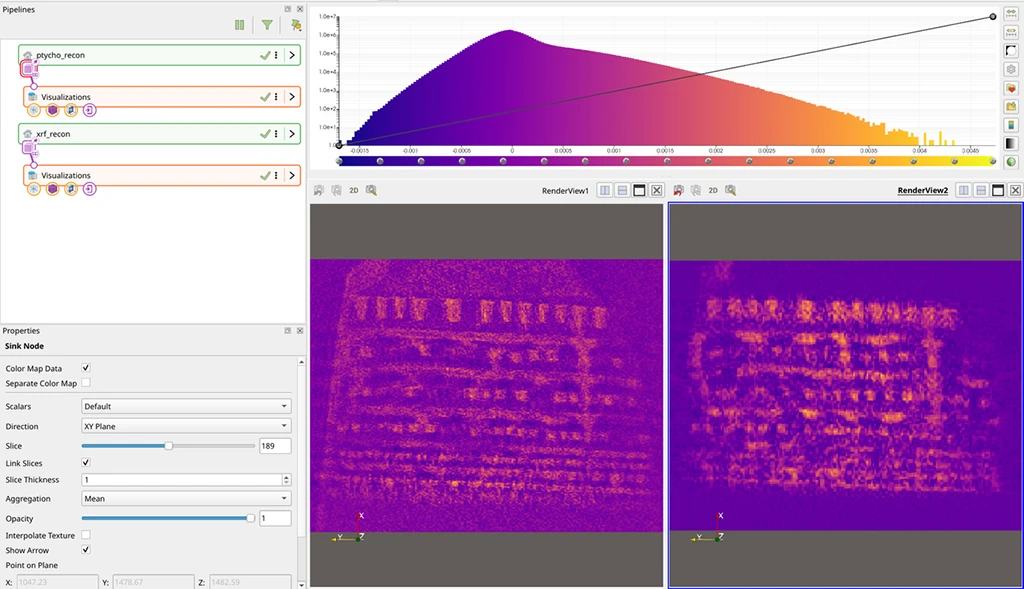Screen dimensions: 1024x589
Task: Split RenderView1 vertically
Action: pos(622,191)
